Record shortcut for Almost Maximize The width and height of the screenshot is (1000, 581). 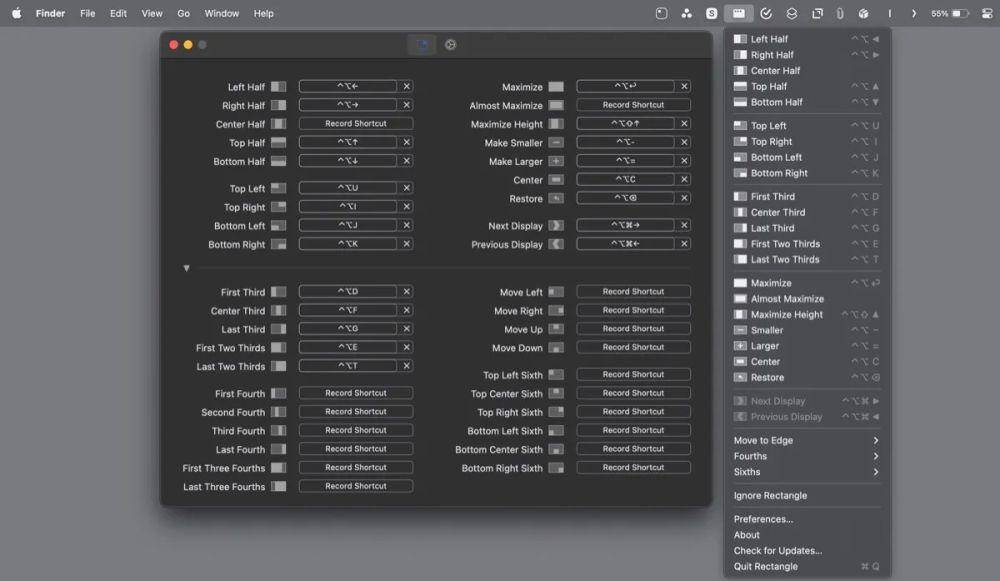tap(633, 105)
